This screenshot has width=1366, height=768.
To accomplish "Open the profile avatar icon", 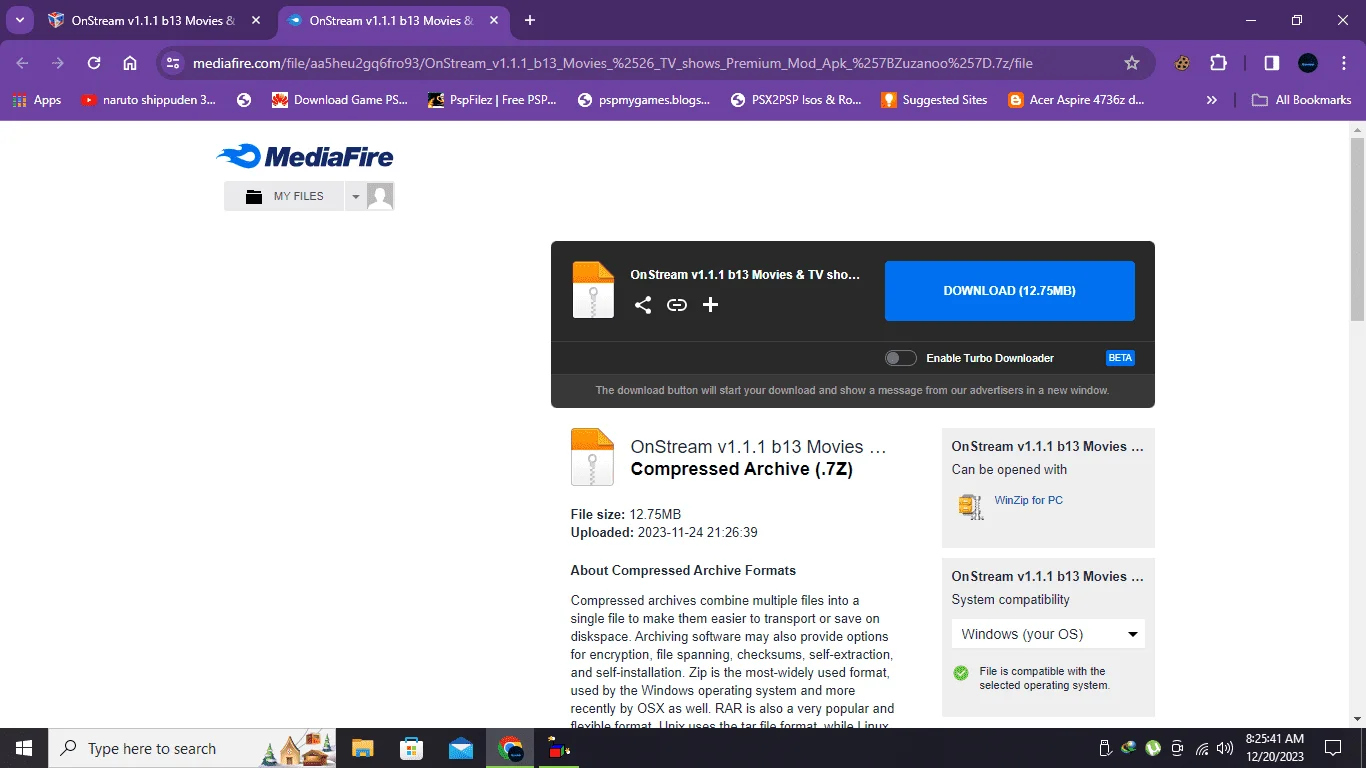I will (380, 196).
